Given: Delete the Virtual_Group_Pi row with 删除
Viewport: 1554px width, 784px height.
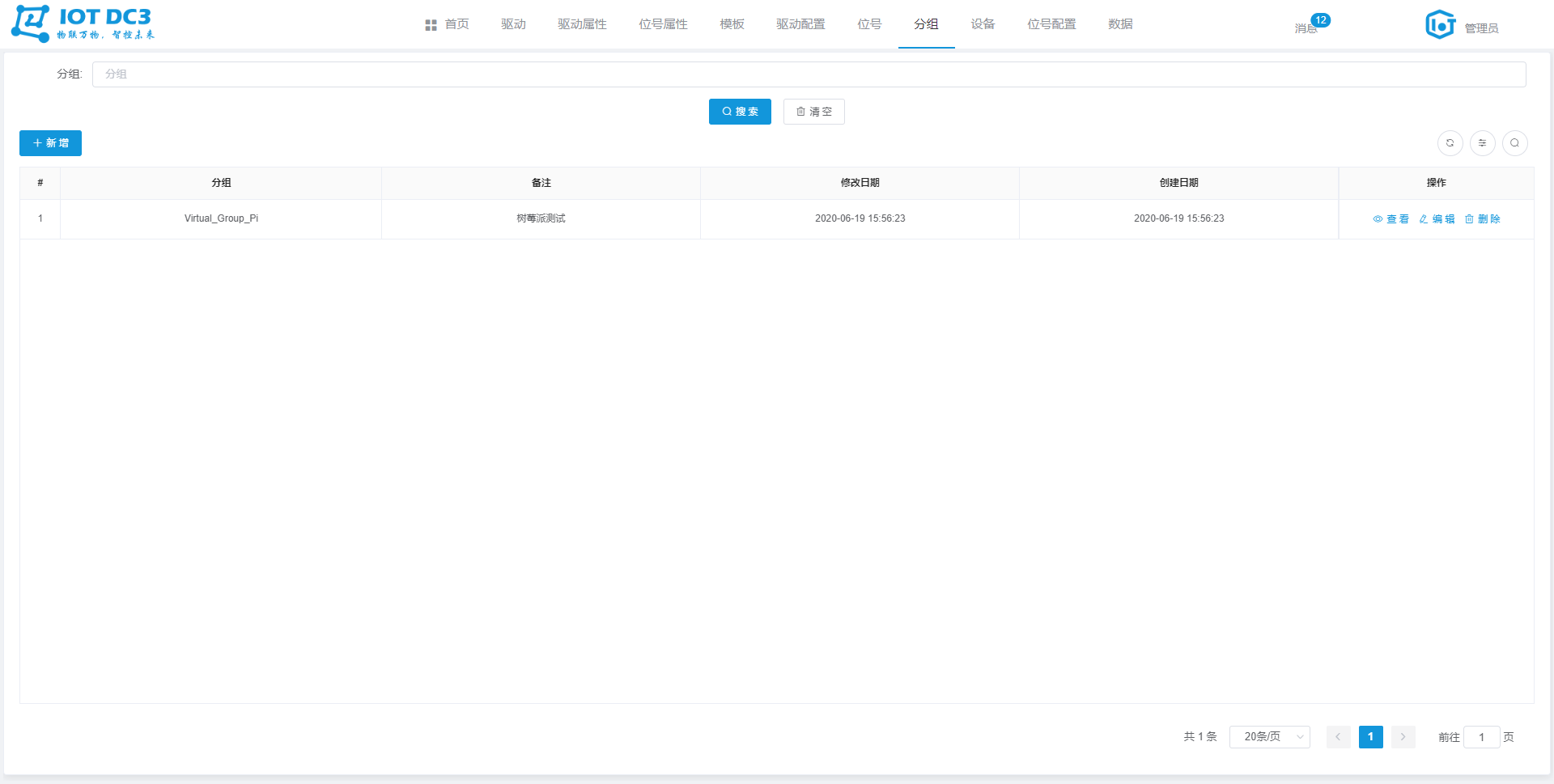Looking at the screenshot, I should point(1482,219).
